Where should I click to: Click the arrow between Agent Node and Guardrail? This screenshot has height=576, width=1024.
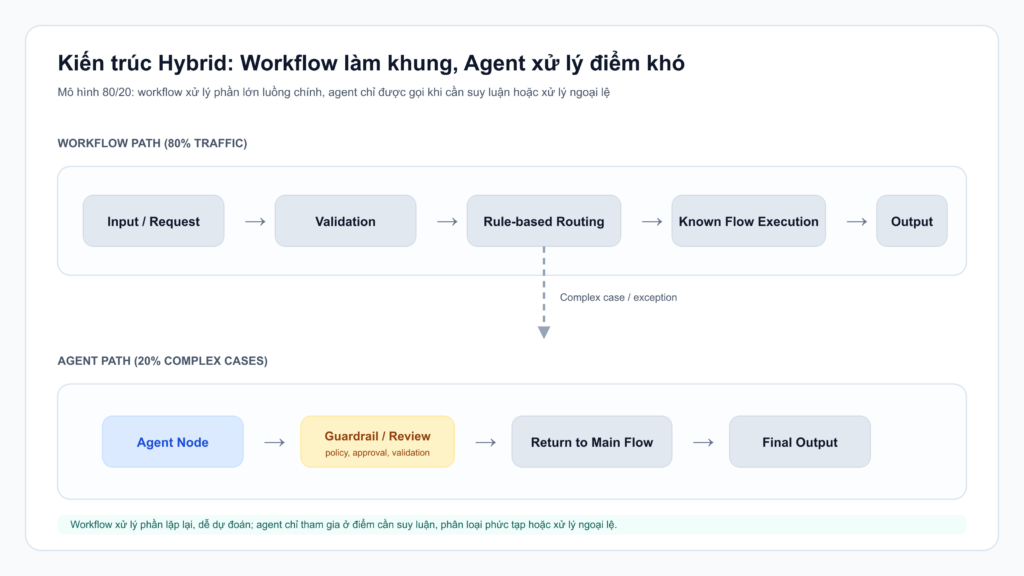pos(272,441)
